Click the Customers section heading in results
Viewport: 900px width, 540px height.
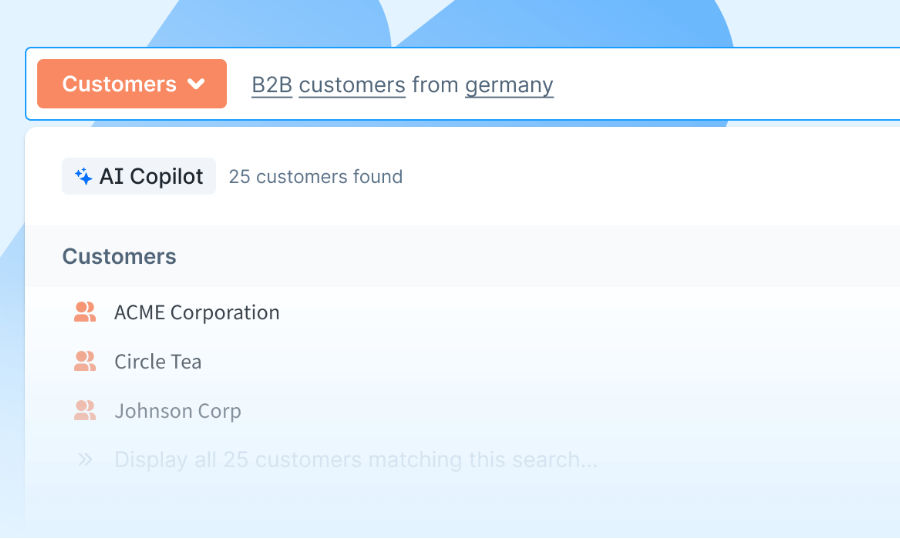click(x=119, y=257)
